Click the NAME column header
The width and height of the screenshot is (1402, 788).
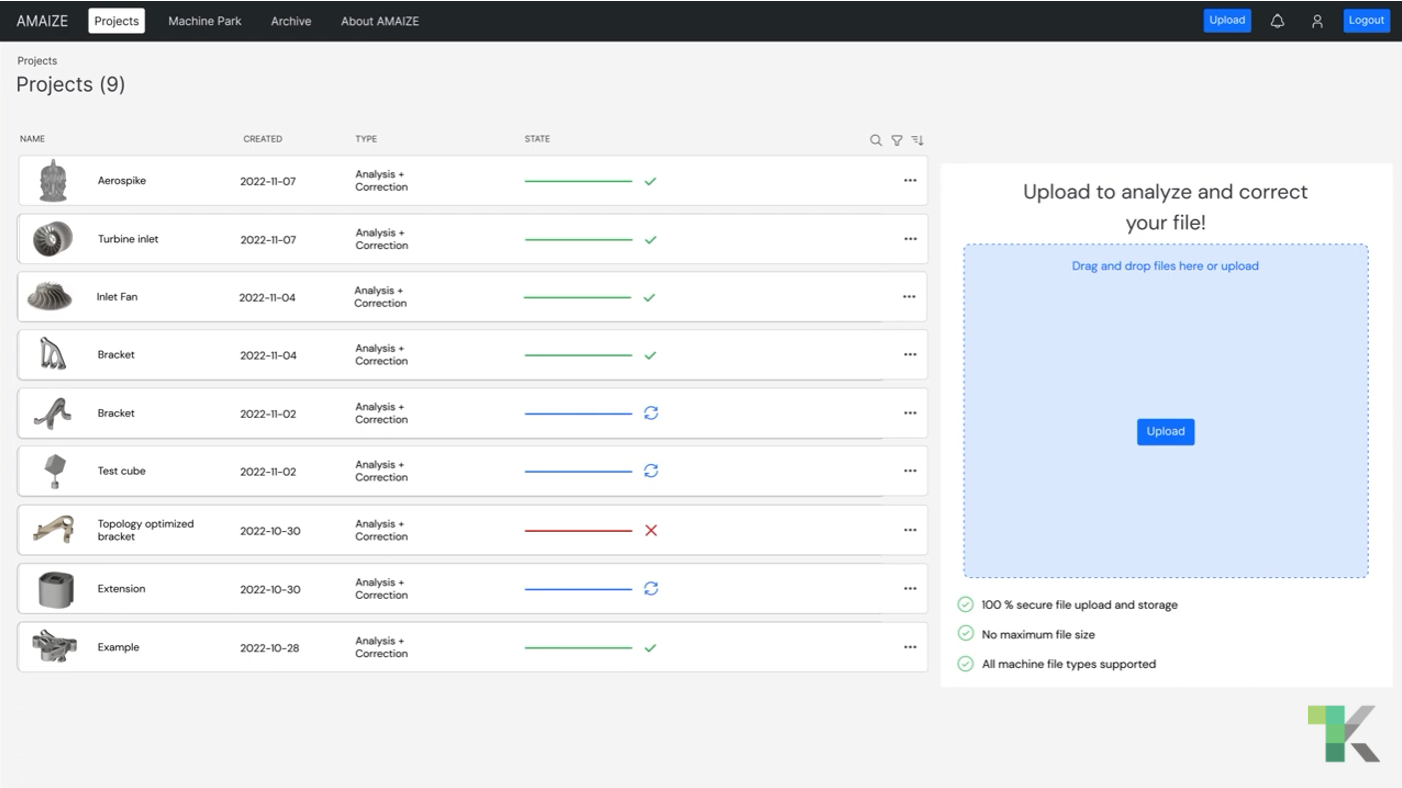pos(32,139)
